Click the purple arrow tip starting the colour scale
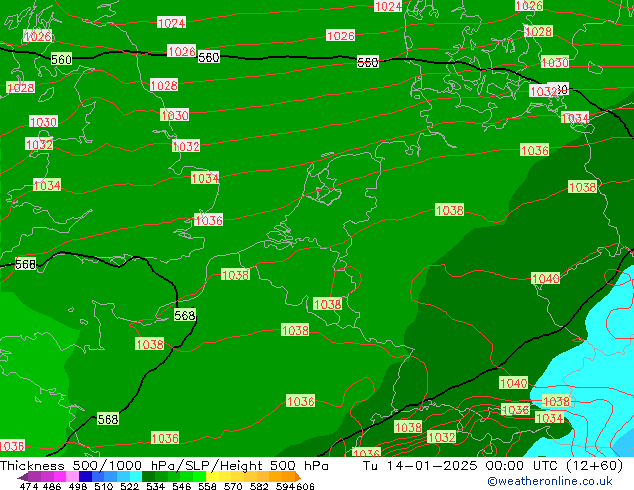Viewport: 634px width, 490px height. coord(23,477)
